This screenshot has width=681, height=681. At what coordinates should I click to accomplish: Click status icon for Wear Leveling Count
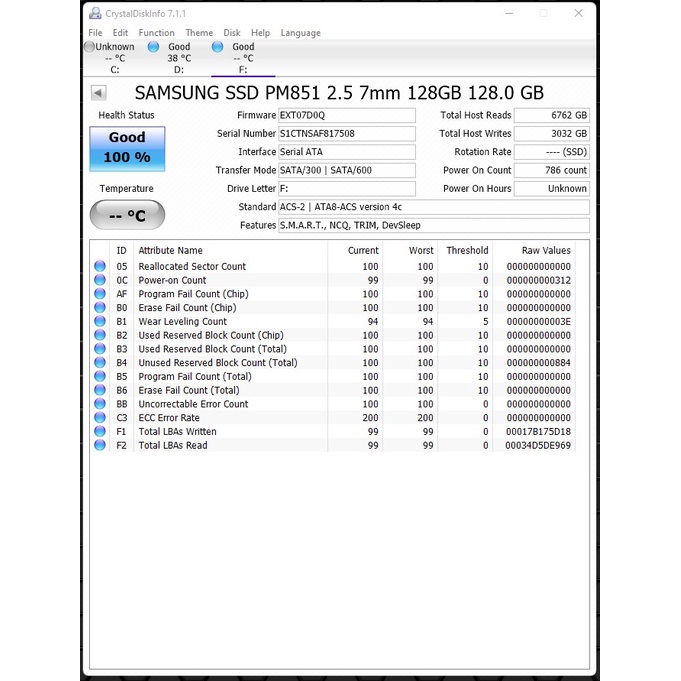100,321
